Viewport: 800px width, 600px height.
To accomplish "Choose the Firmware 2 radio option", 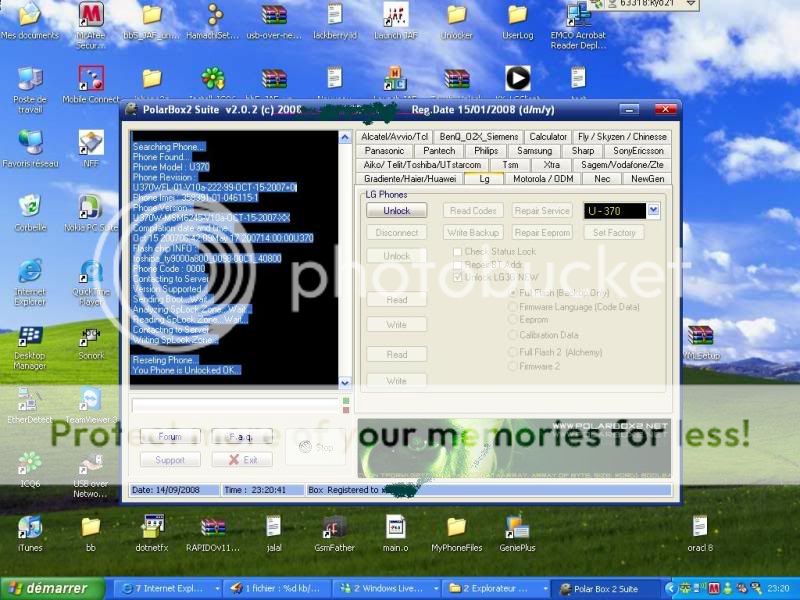I will pyautogui.click(x=513, y=366).
